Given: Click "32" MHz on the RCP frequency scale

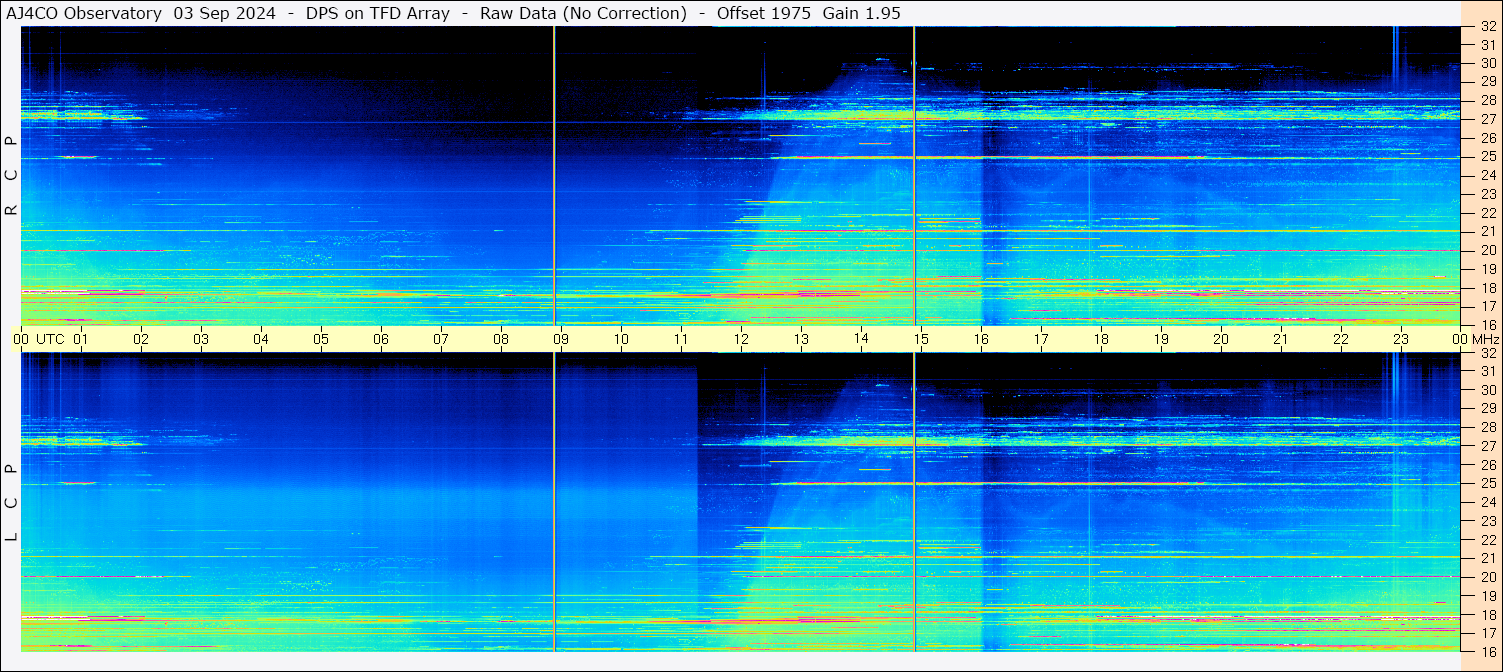Looking at the screenshot, I should (1488, 27).
